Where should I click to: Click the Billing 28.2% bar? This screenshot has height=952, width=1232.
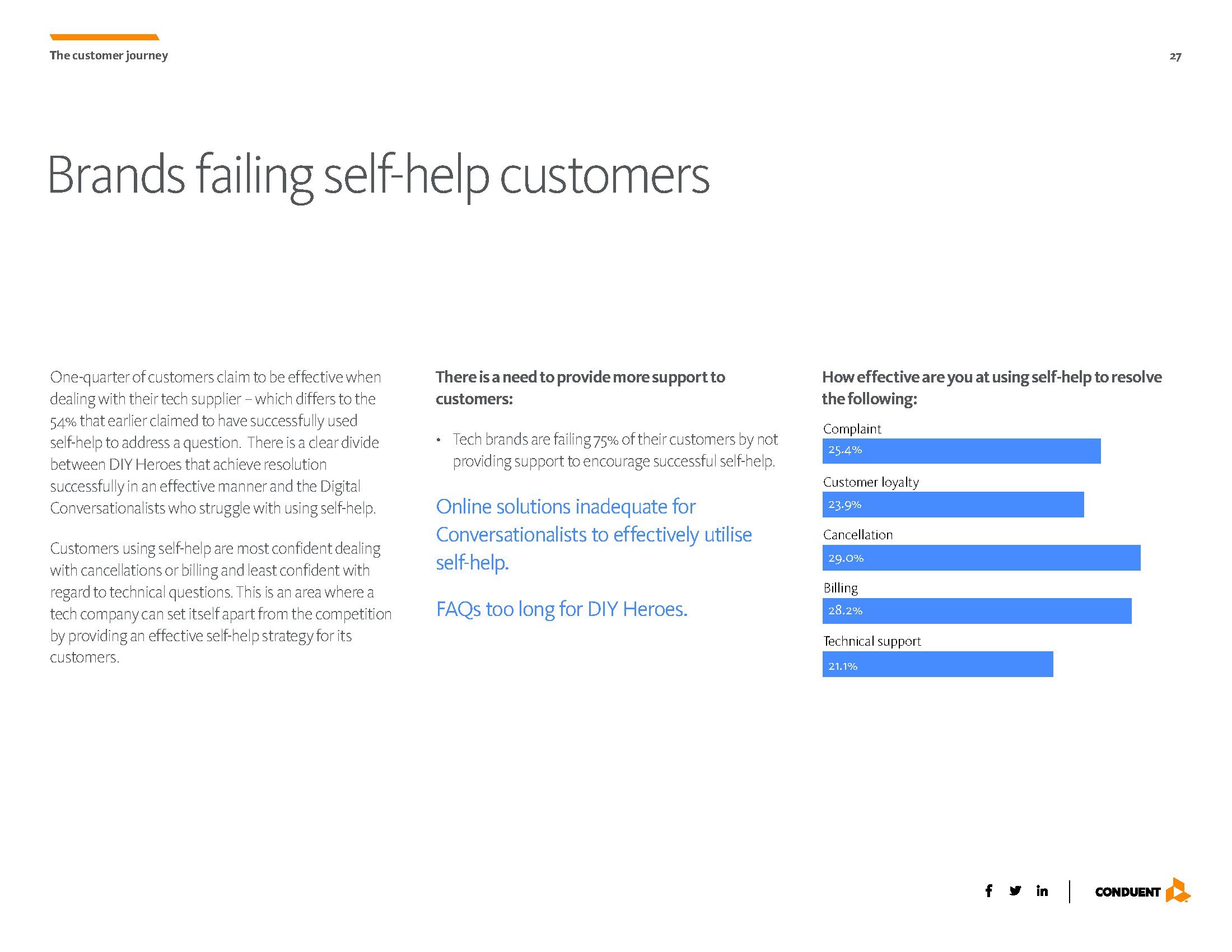[x=977, y=610]
